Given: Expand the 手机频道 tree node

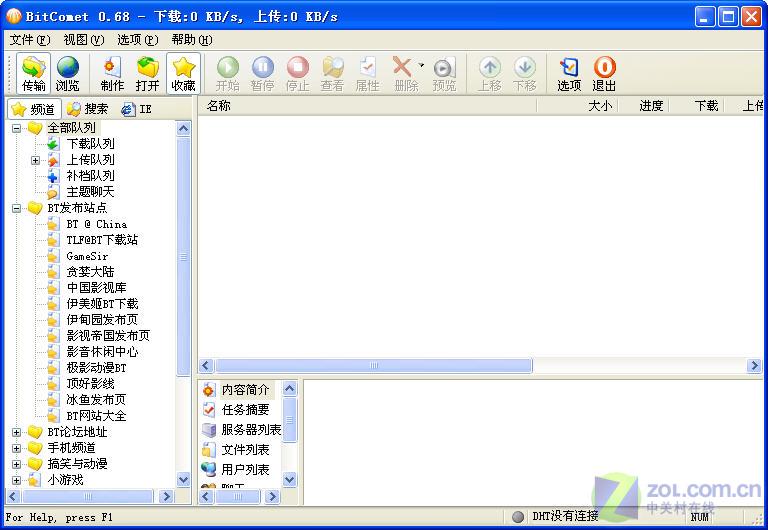Looking at the screenshot, I should pos(16,448).
